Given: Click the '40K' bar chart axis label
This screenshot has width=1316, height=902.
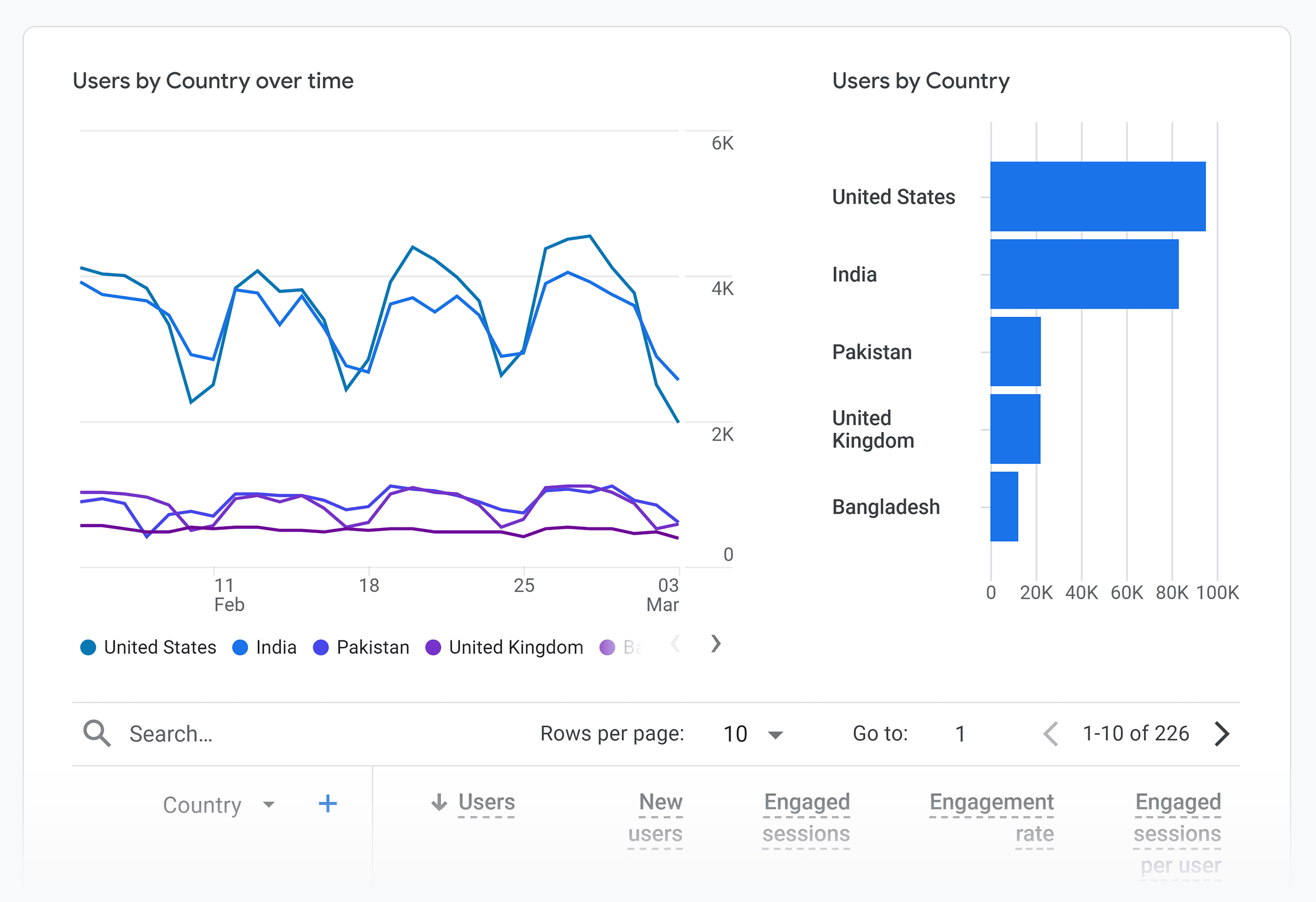Looking at the screenshot, I should [x=1081, y=593].
